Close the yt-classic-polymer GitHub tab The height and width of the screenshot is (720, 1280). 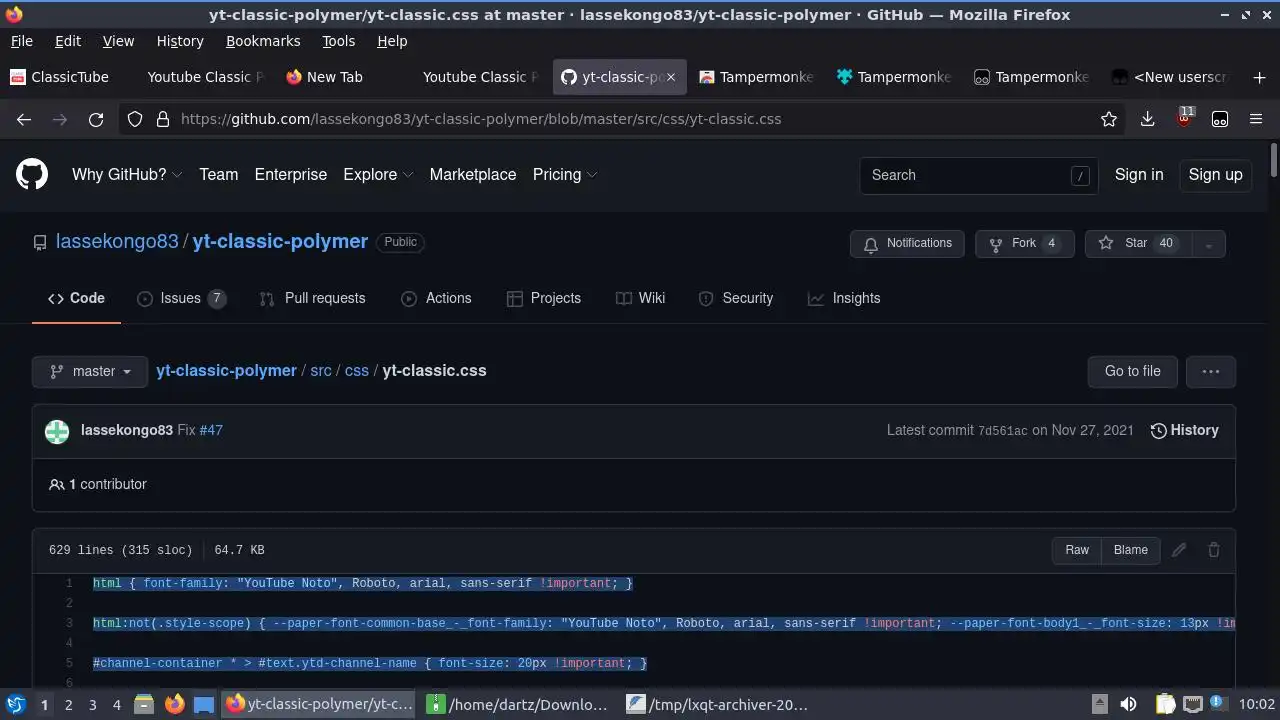click(x=671, y=77)
